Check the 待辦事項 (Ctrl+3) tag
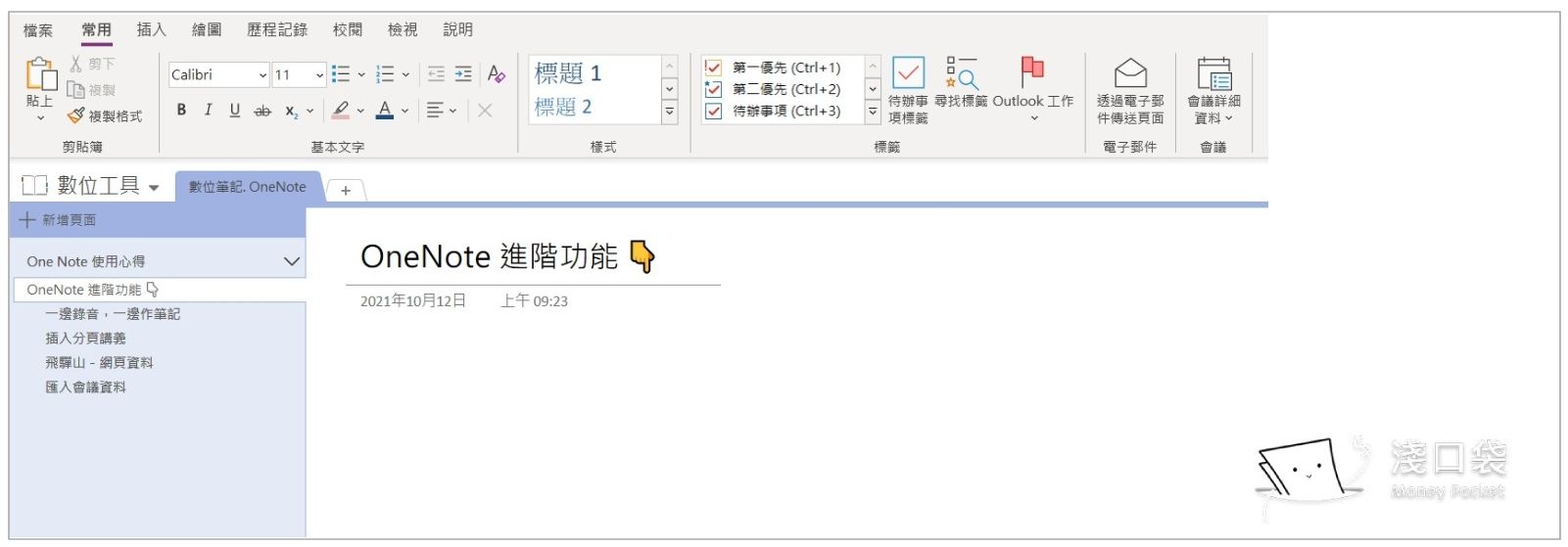Viewport: 1568px width, 547px height. pyautogui.click(x=714, y=111)
